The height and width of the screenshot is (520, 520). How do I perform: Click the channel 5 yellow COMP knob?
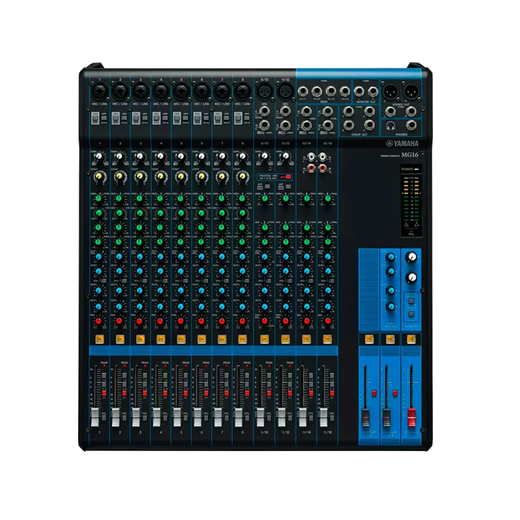[181, 176]
